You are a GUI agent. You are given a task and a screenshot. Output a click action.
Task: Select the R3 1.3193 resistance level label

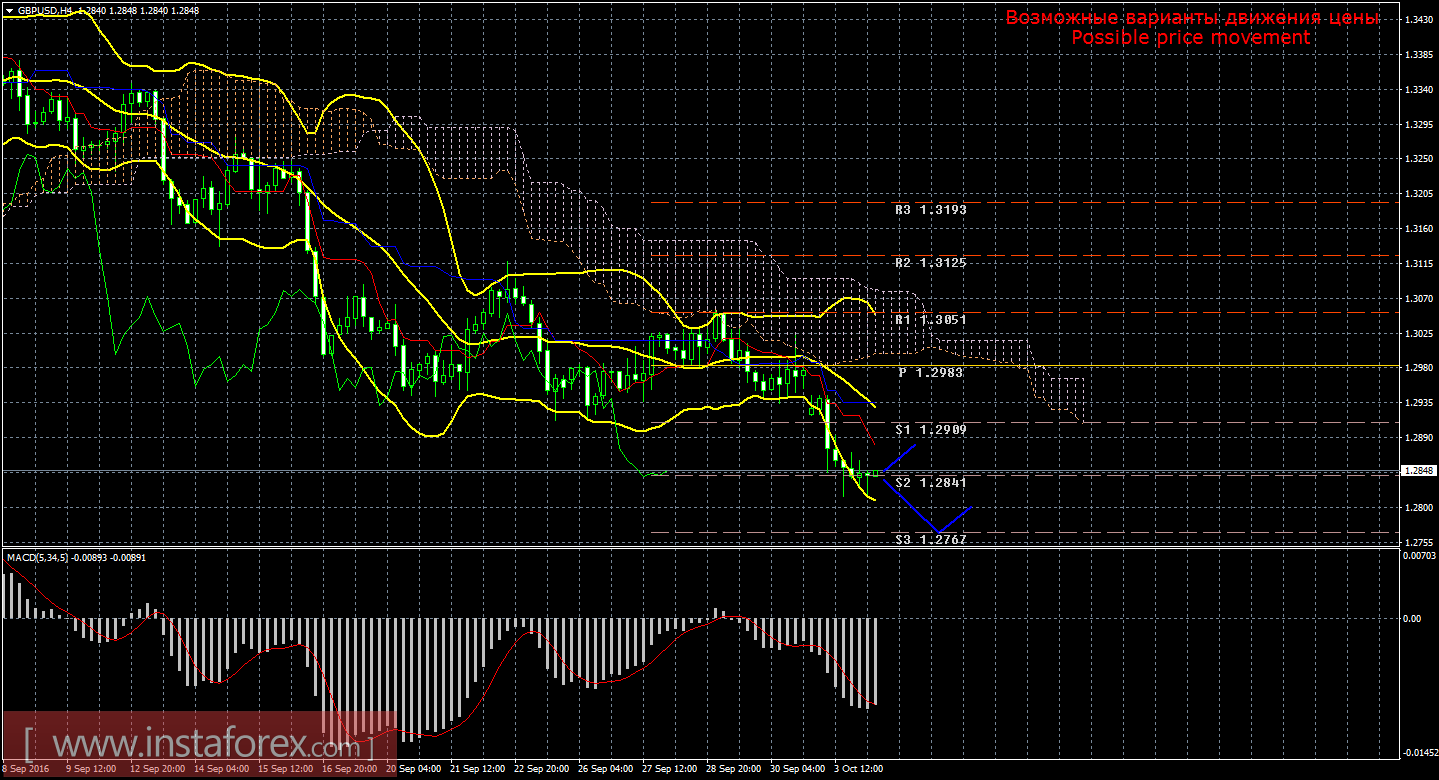930,210
